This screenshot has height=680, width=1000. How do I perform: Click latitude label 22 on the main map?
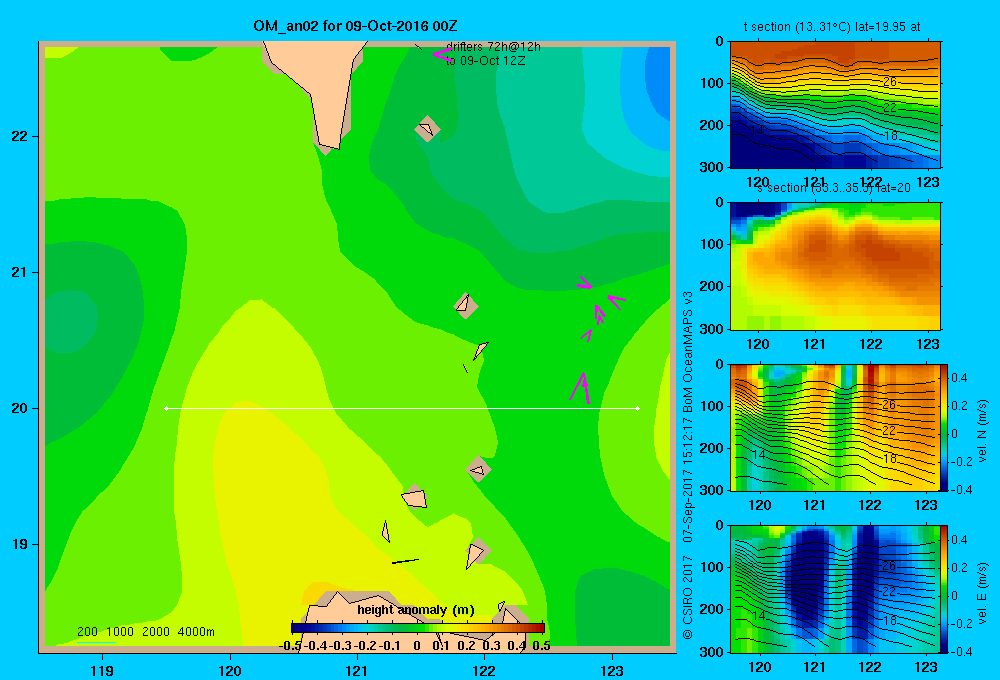pos(20,136)
